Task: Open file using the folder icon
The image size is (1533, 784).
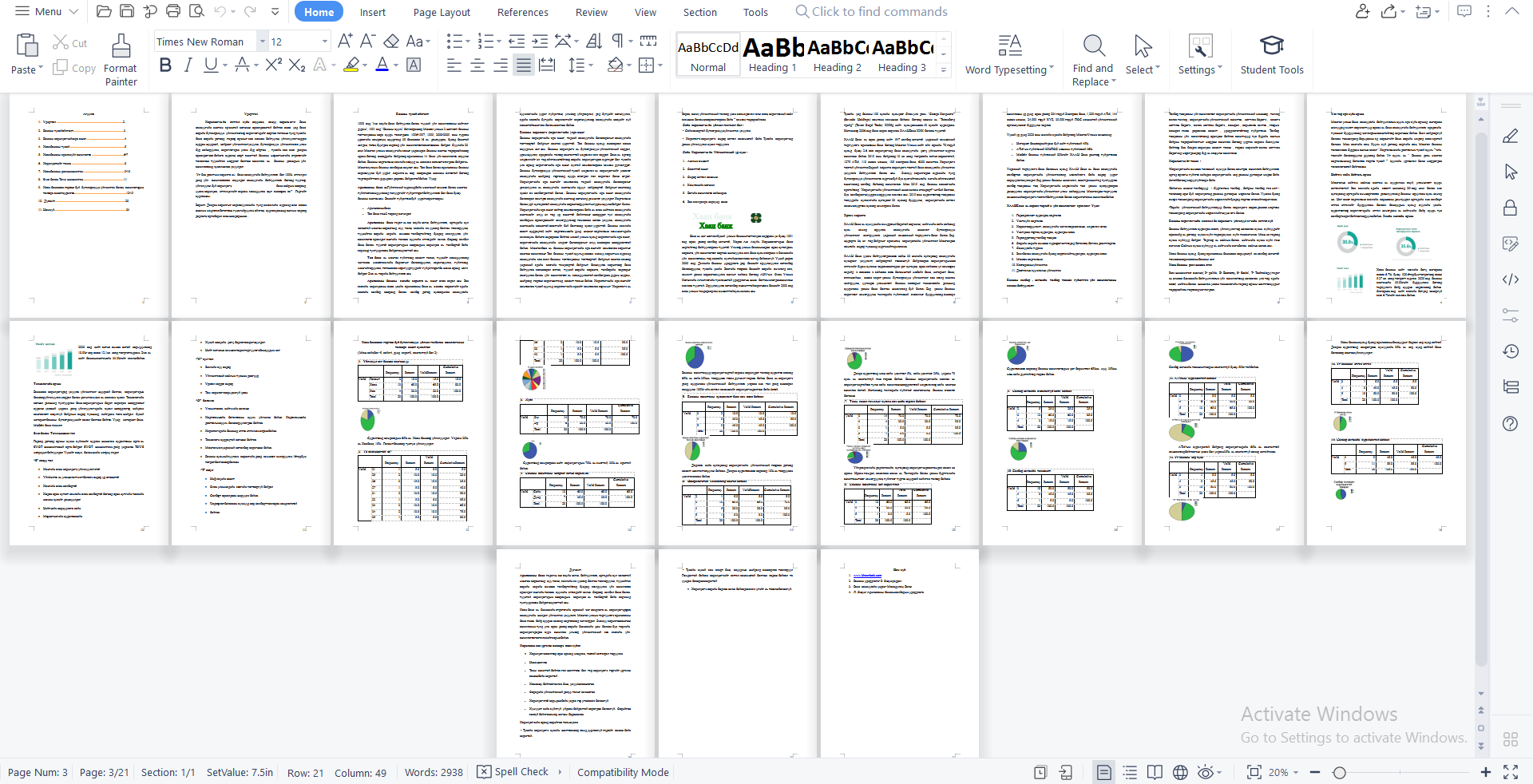Action: pyautogui.click(x=103, y=11)
